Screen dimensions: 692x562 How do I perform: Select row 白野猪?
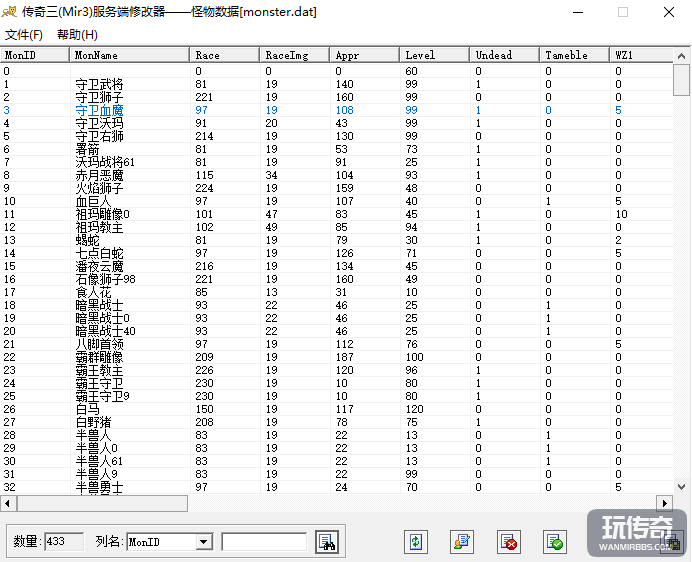click(x=336, y=422)
